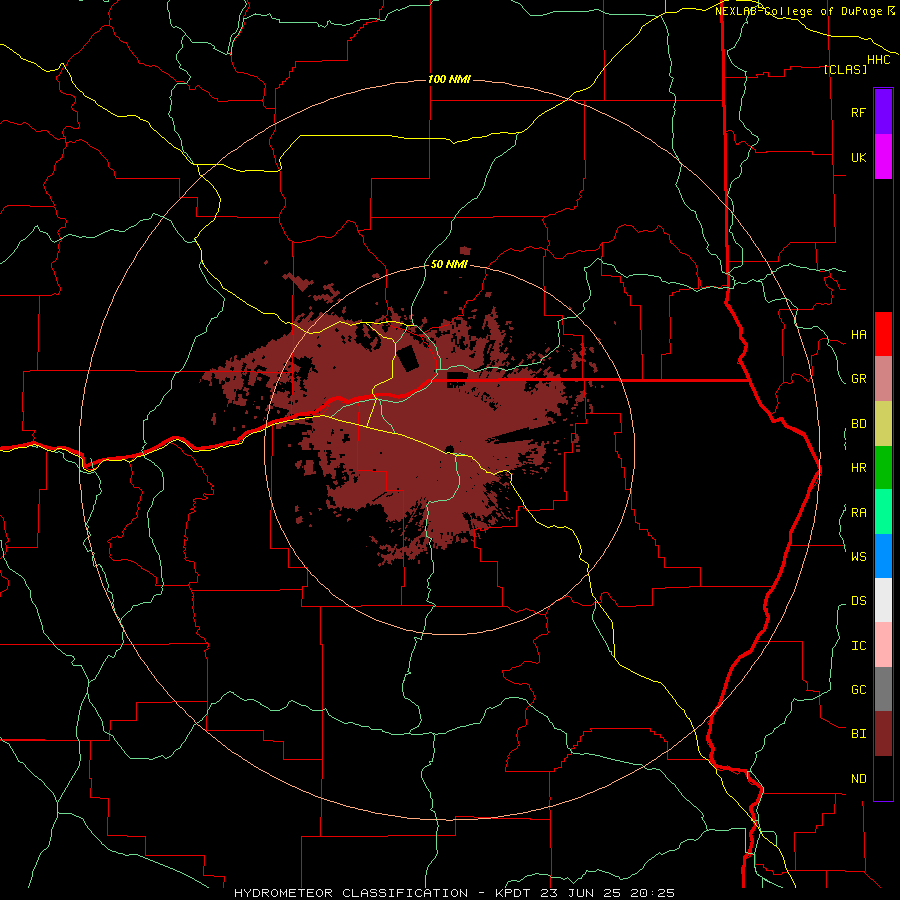Click the [CLAS] units label
Screen dimensions: 900x900
[x=845, y=69]
